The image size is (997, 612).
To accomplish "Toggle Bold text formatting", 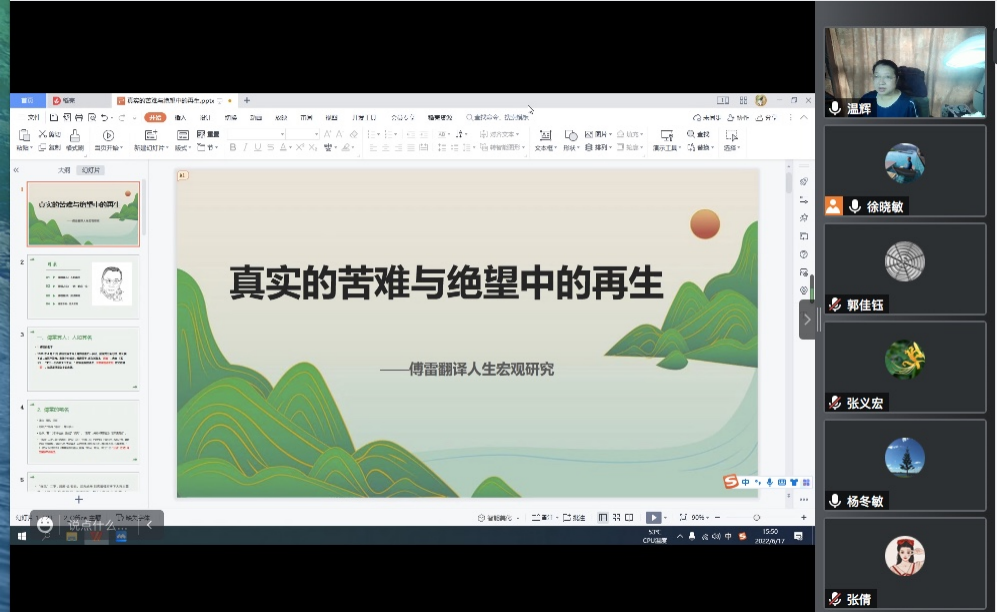I will (232, 148).
